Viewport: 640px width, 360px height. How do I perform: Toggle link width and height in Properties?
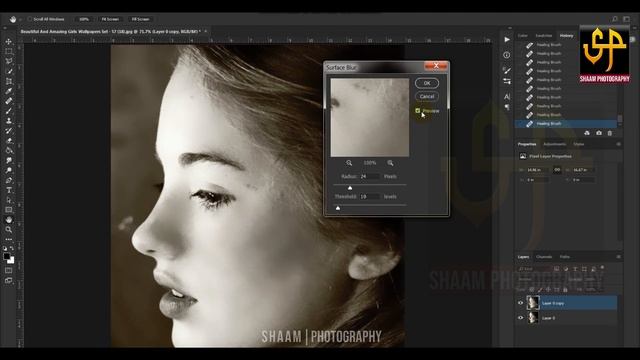click(x=557, y=170)
